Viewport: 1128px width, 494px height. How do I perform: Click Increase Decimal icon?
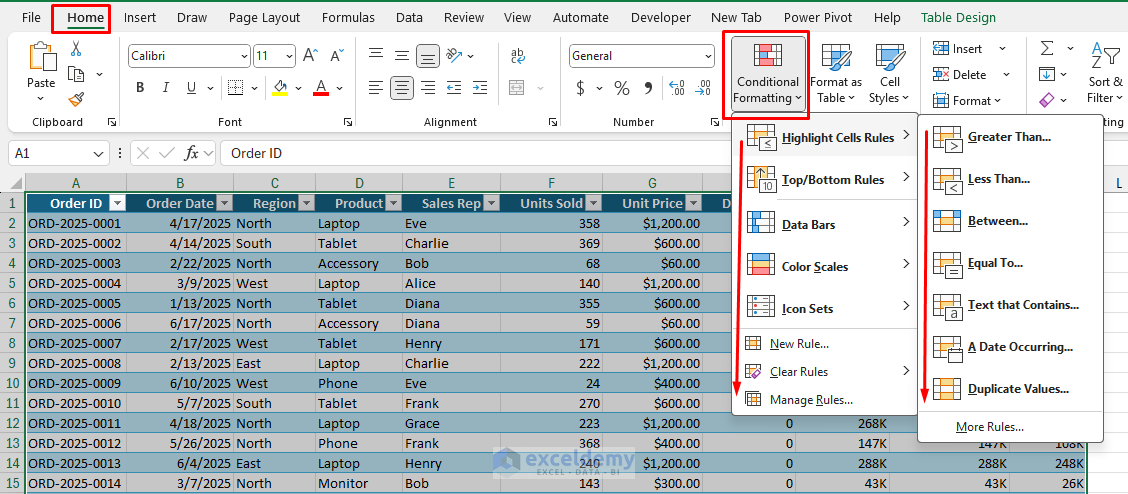(x=676, y=88)
